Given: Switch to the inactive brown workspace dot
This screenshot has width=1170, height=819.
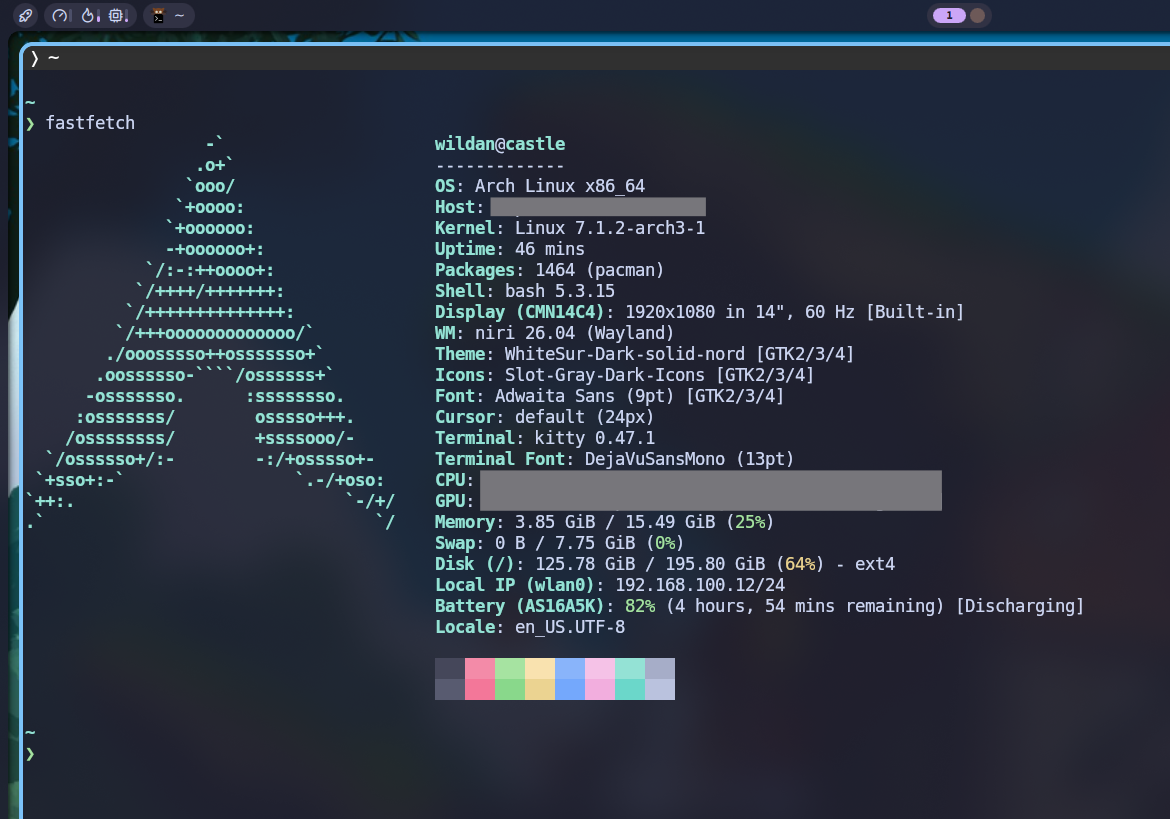Looking at the screenshot, I should click(977, 16).
